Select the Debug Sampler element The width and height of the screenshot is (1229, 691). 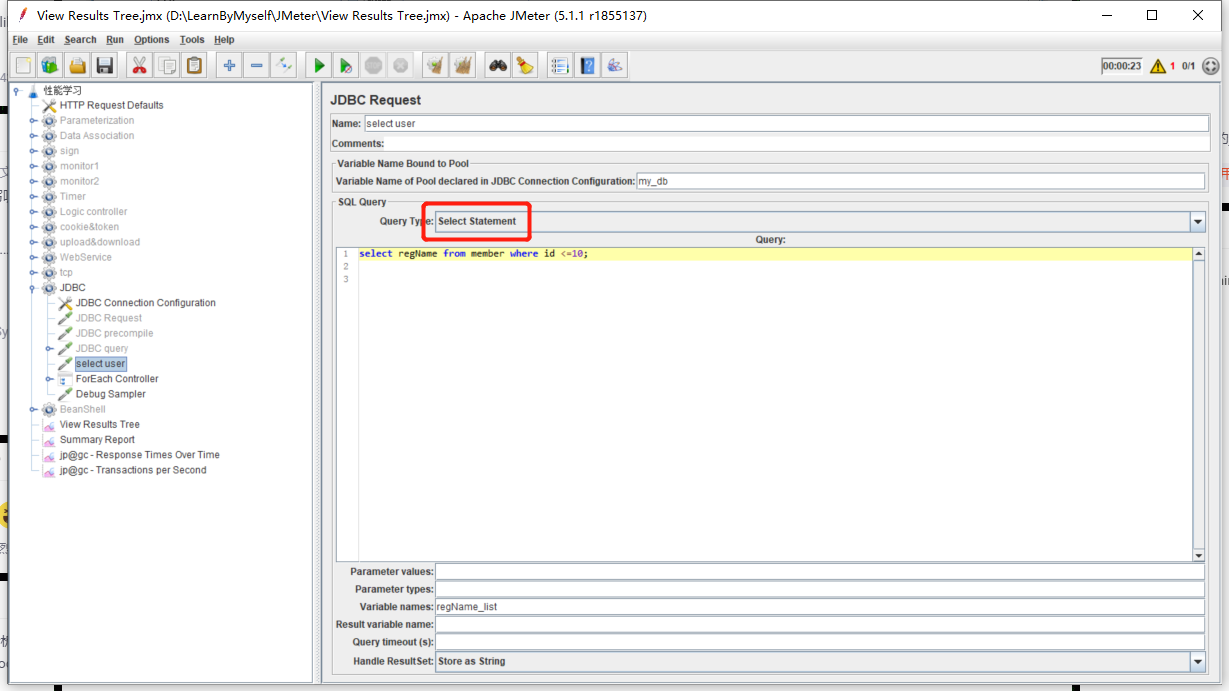110,394
